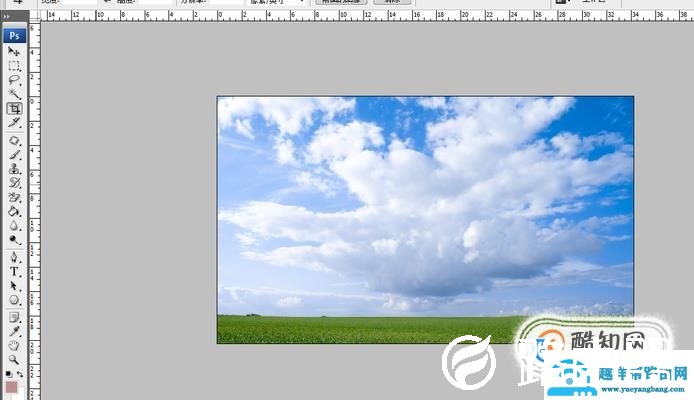The width and height of the screenshot is (694, 400).
Task: Select the Lasso tool
Action: (x=14, y=80)
